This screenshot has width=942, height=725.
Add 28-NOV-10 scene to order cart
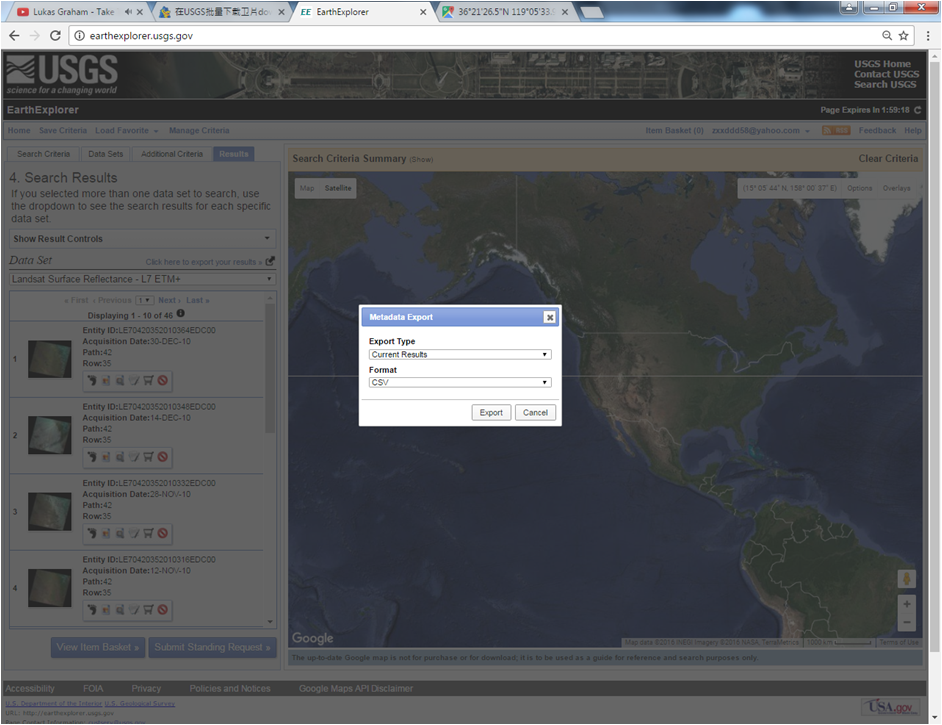pos(148,533)
